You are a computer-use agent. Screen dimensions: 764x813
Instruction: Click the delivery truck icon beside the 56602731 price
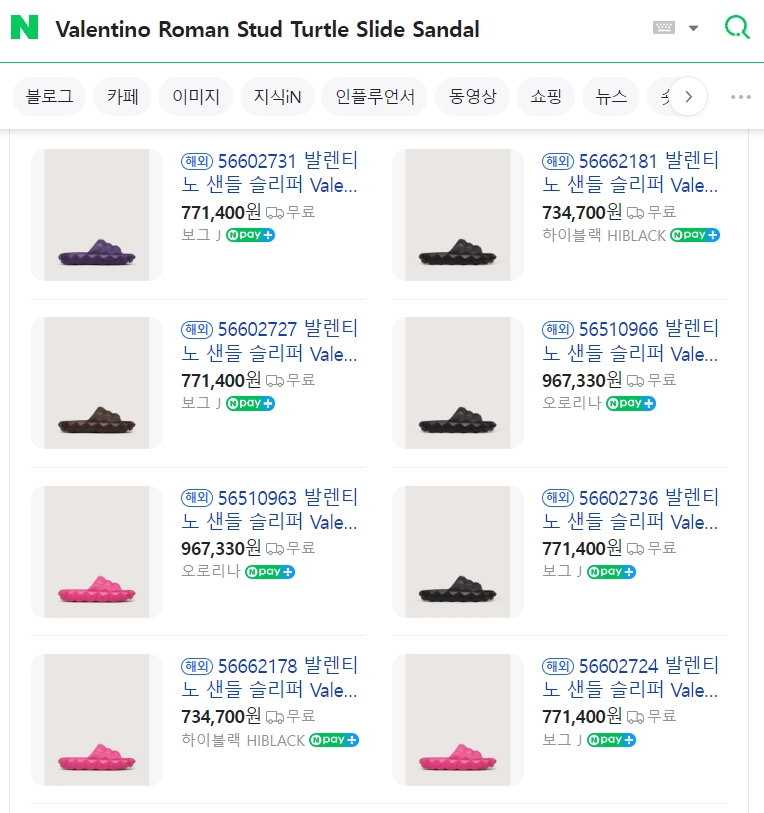click(274, 212)
